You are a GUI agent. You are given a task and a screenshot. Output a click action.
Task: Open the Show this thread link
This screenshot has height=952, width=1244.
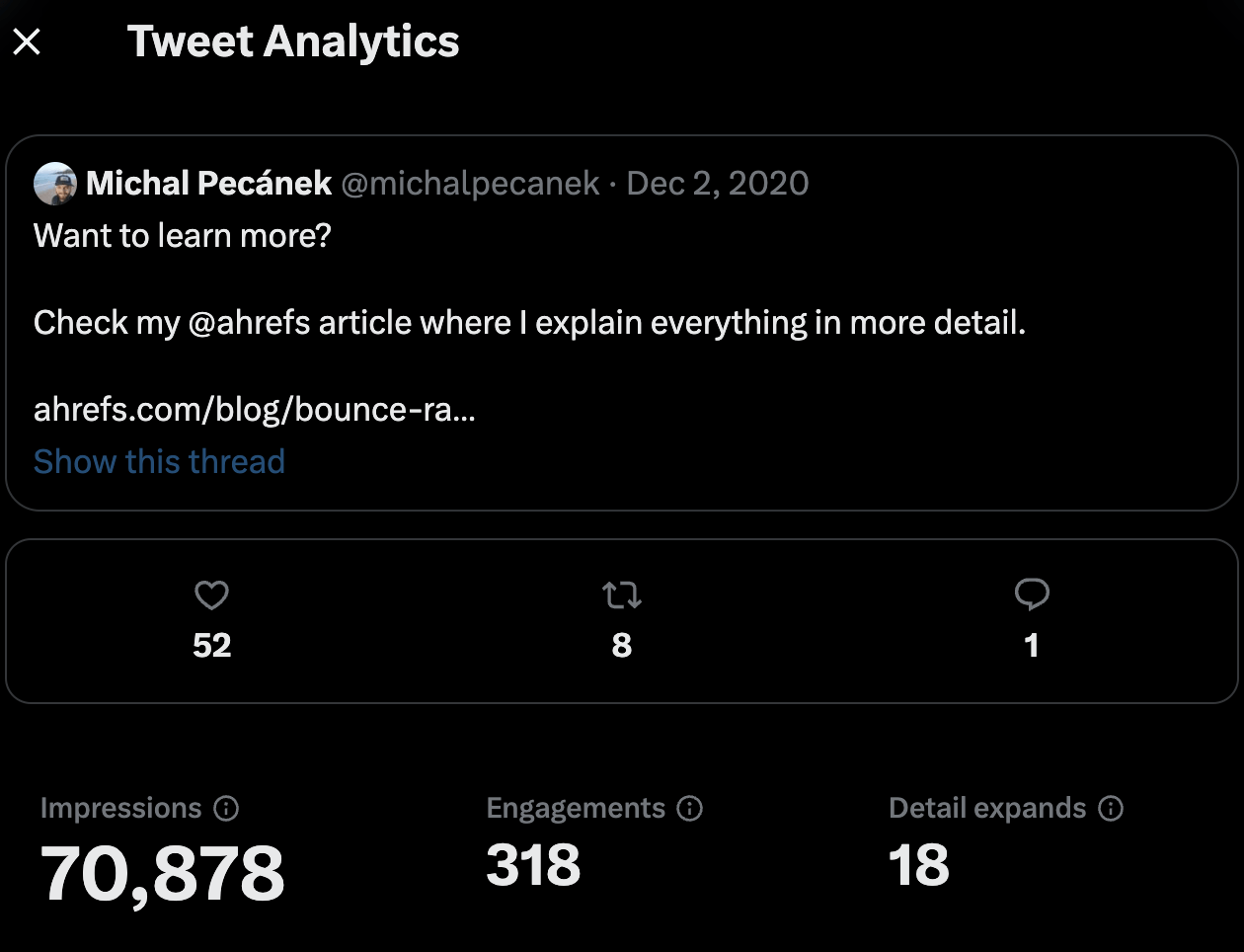click(x=159, y=461)
